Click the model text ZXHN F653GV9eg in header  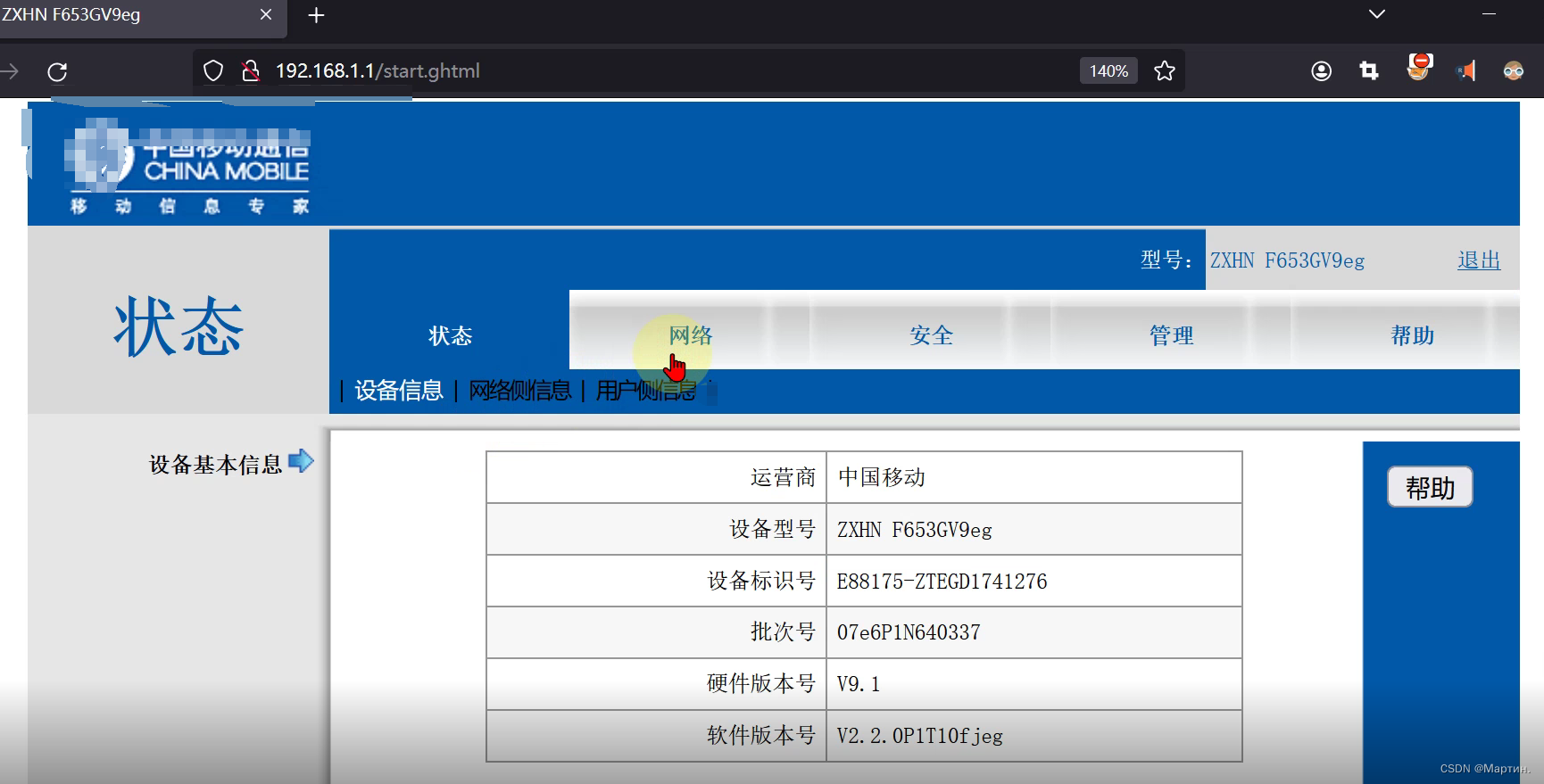click(1287, 260)
